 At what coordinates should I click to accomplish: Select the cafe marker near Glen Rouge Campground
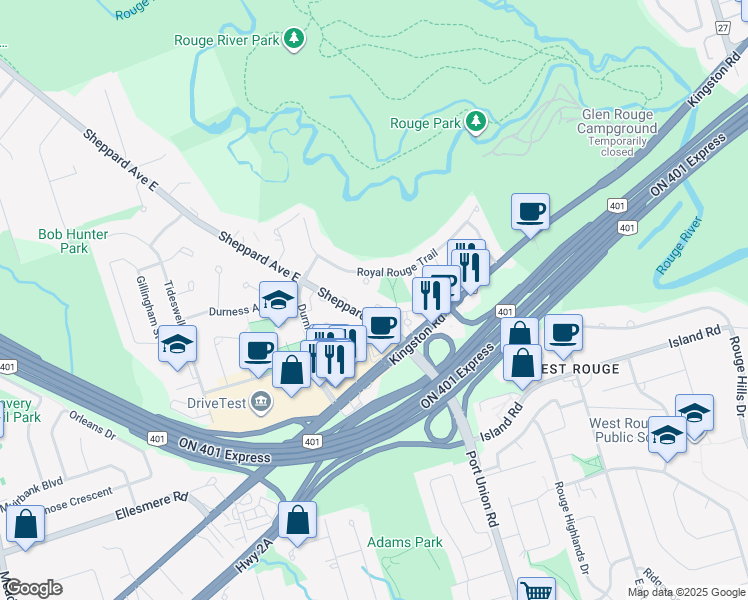[x=530, y=215]
